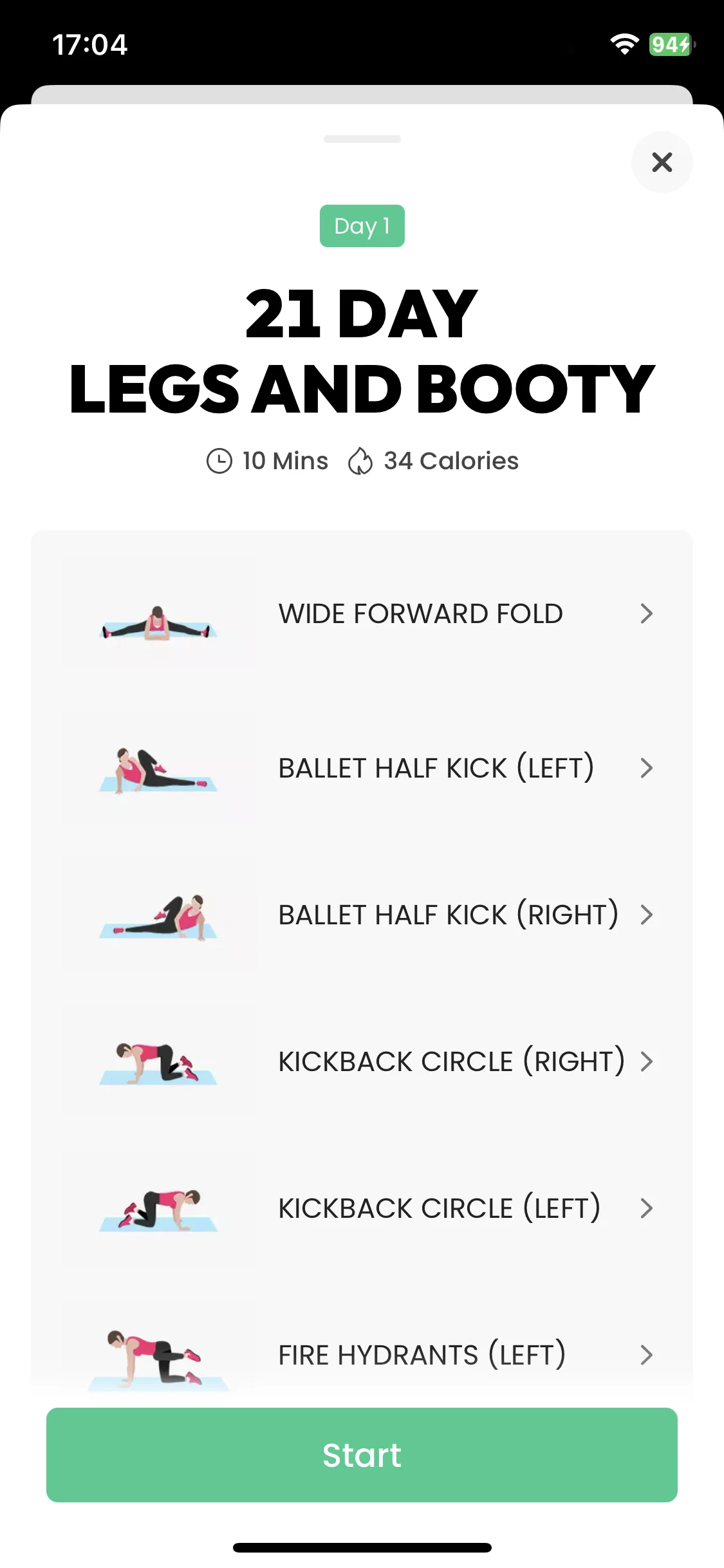Expand Fire Hydrants (Left) chevron
The width and height of the screenshot is (724, 1568).
647,1355
